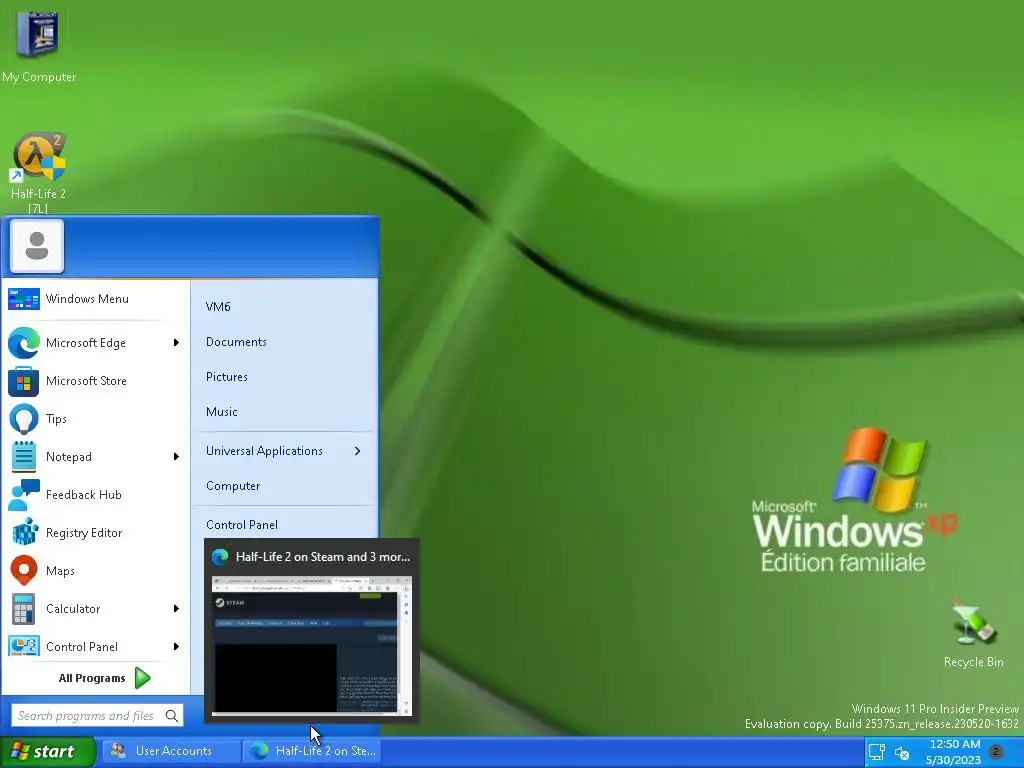Click 'Half-Life 2 on Steam and 3 mor...' title
This screenshot has height=768, width=1024.
point(323,557)
